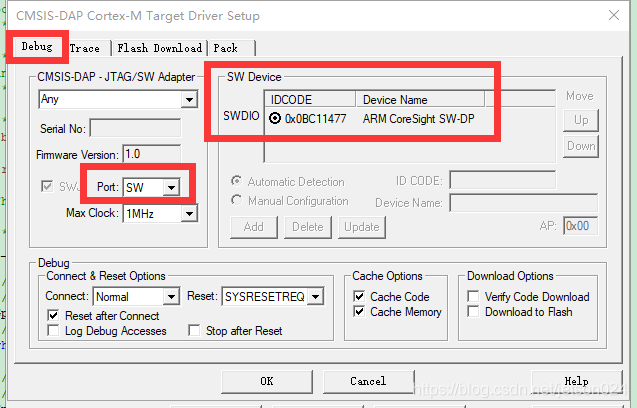This screenshot has height=408, width=637.
Task: Click the Serial No field
Action: coord(135,129)
